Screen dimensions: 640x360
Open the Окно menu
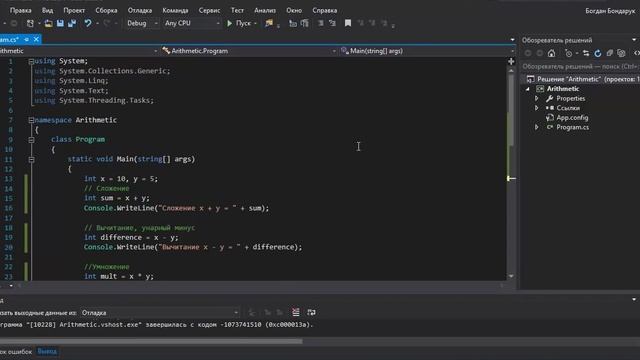click(294, 10)
